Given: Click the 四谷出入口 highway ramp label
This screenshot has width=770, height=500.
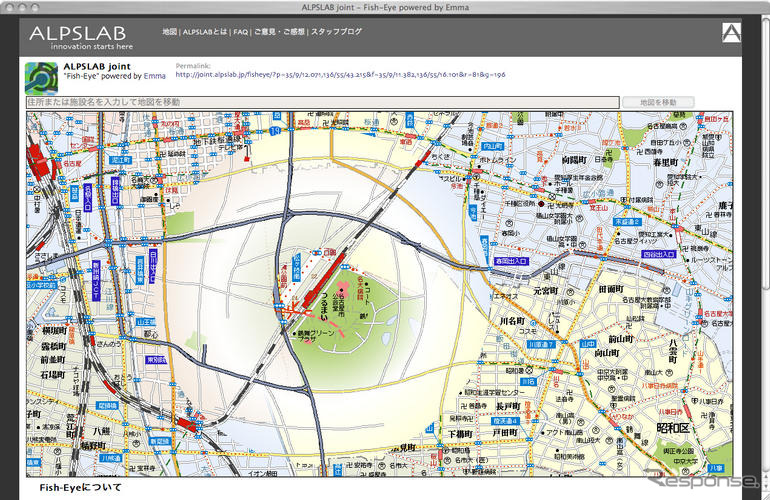Looking at the screenshot, I should [x=659, y=254].
